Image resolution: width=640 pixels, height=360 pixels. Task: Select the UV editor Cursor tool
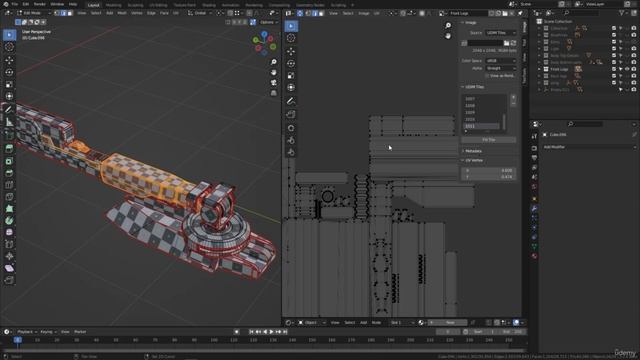point(291,38)
